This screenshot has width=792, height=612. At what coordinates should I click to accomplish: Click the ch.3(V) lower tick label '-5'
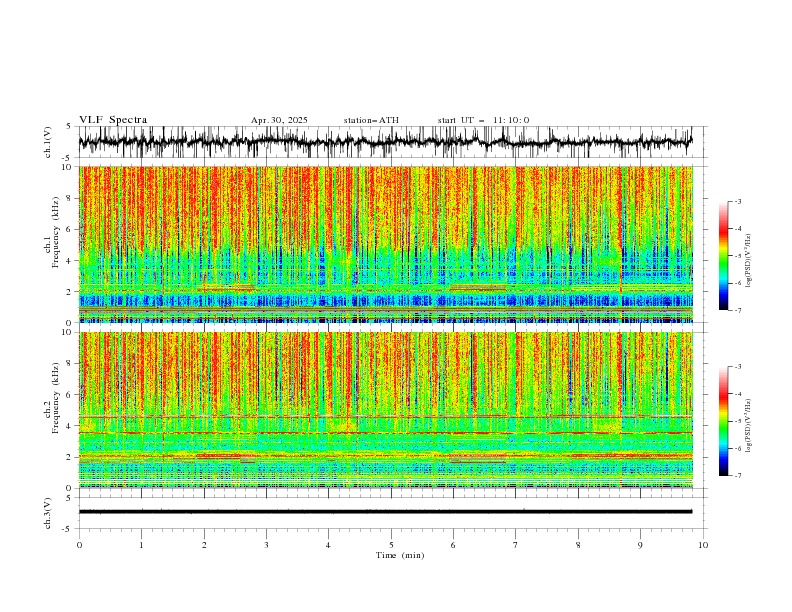(x=67, y=529)
